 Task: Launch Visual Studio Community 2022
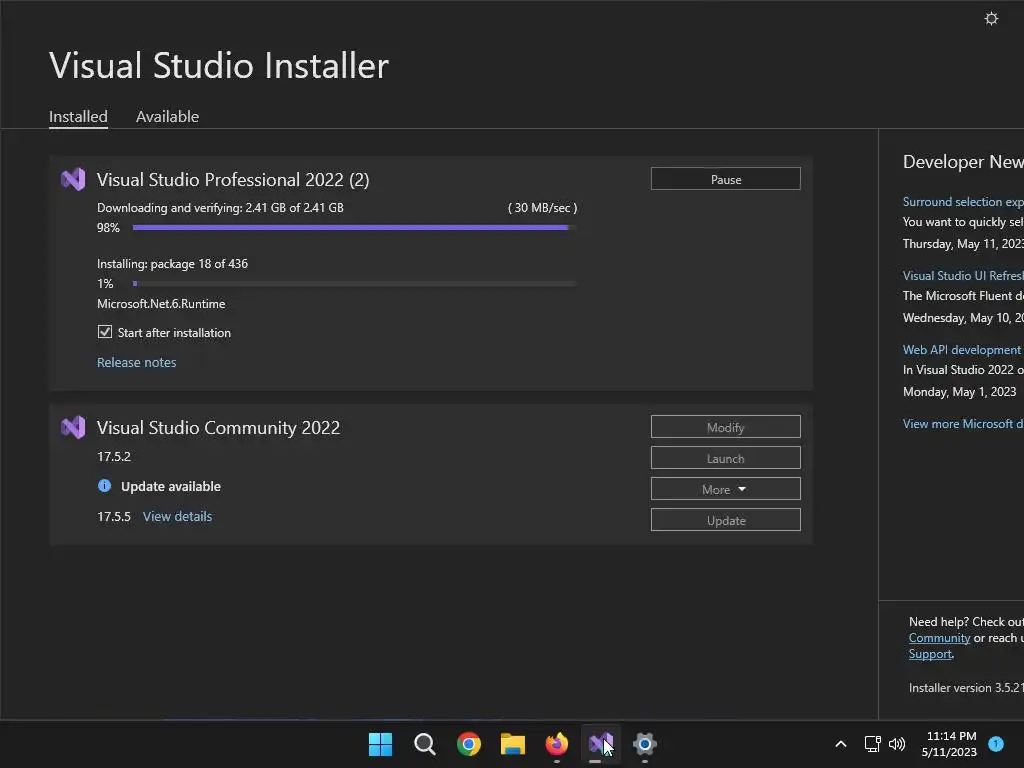coord(726,458)
